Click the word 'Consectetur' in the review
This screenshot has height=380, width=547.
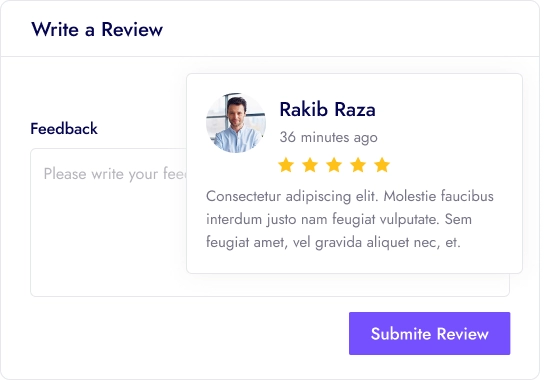click(243, 196)
